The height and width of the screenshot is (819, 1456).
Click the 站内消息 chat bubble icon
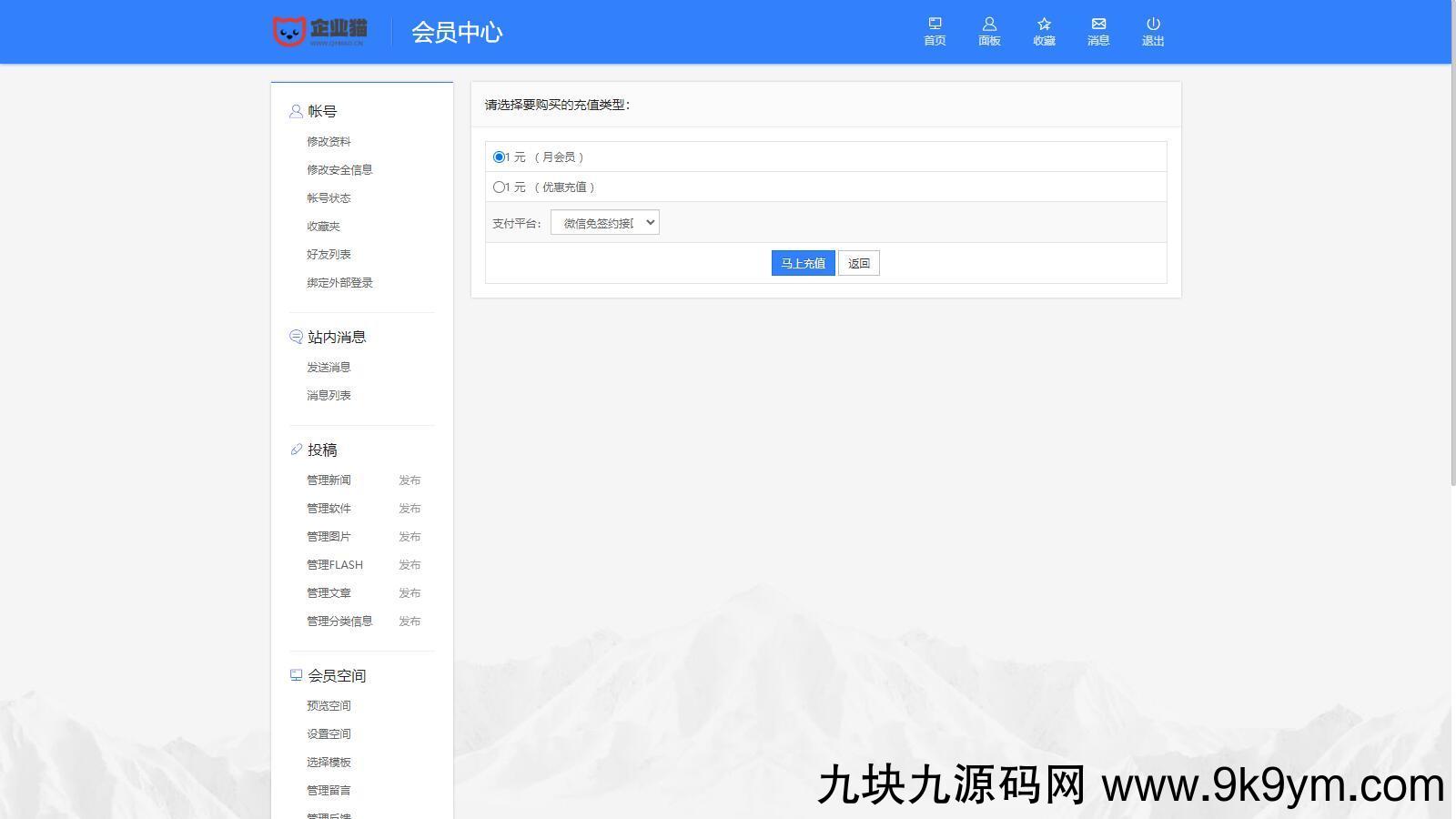(x=296, y=337)
